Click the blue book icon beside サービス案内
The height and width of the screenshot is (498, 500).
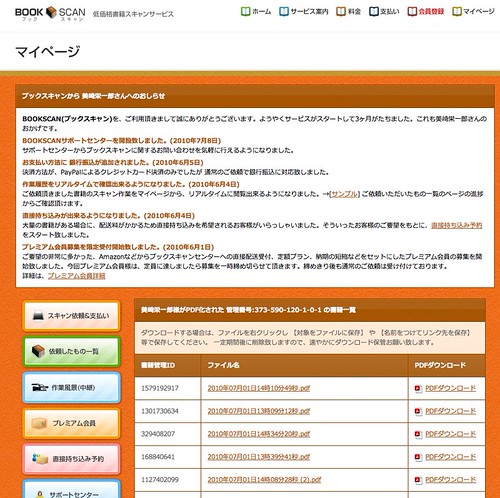click(x=284, y=11)
